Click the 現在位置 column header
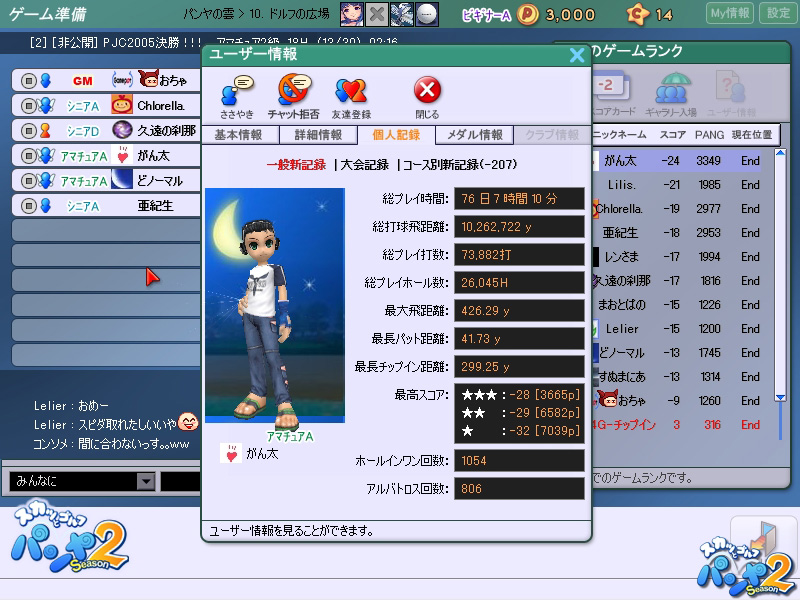 (x=752, y=135)
